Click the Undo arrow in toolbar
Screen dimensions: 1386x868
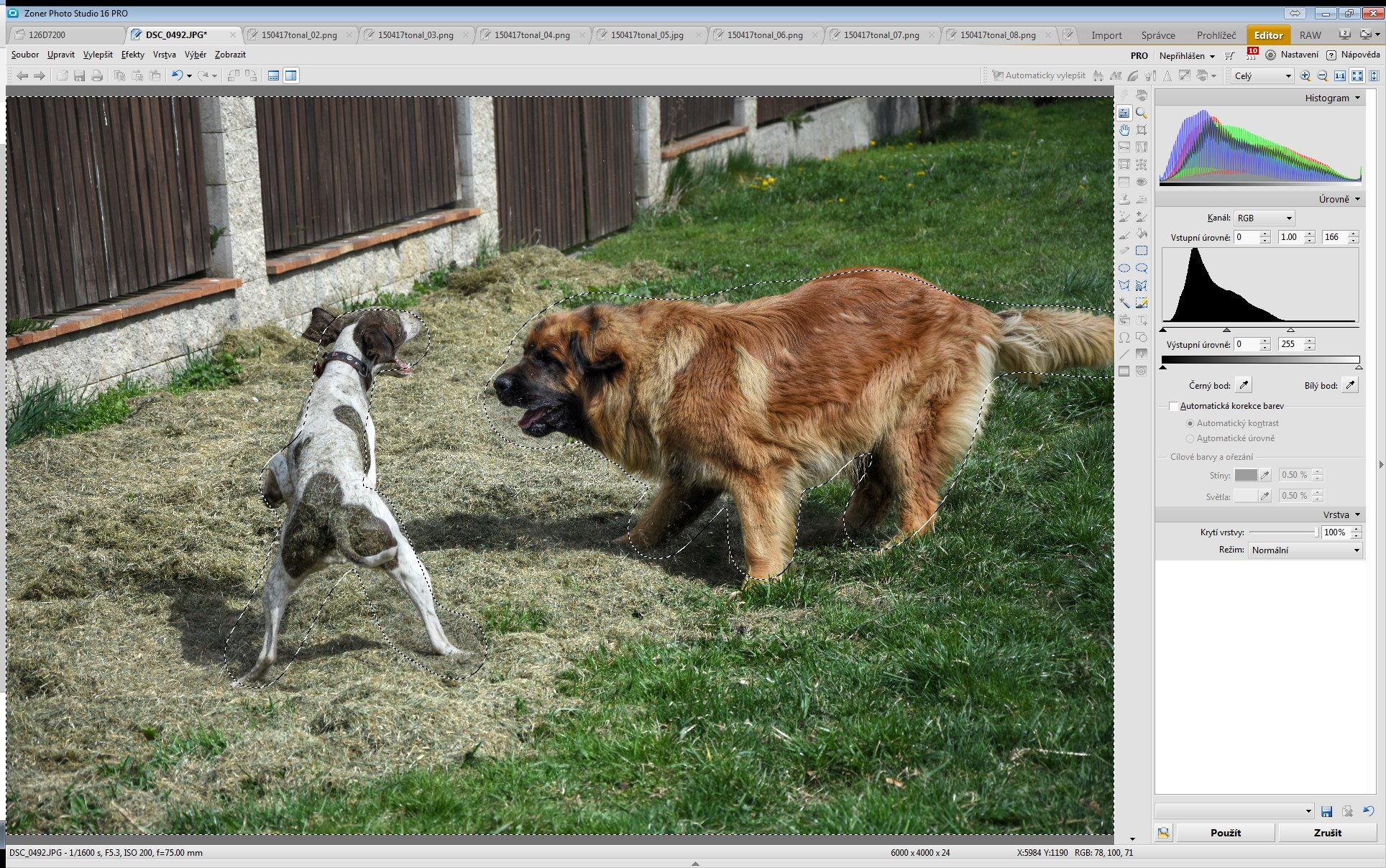click(176, 75)
